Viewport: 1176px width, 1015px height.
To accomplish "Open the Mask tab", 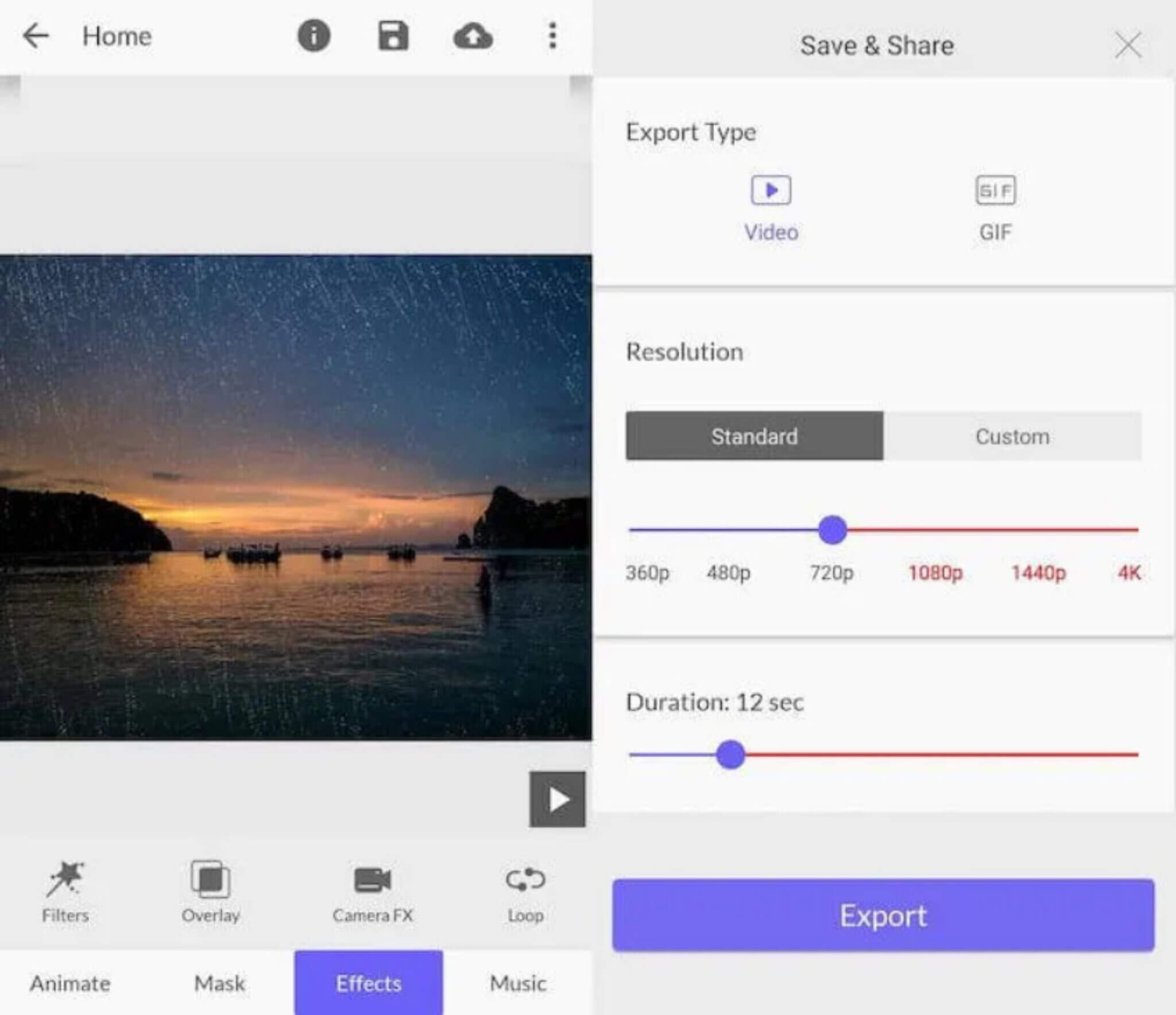I will [x=219, y=983].
